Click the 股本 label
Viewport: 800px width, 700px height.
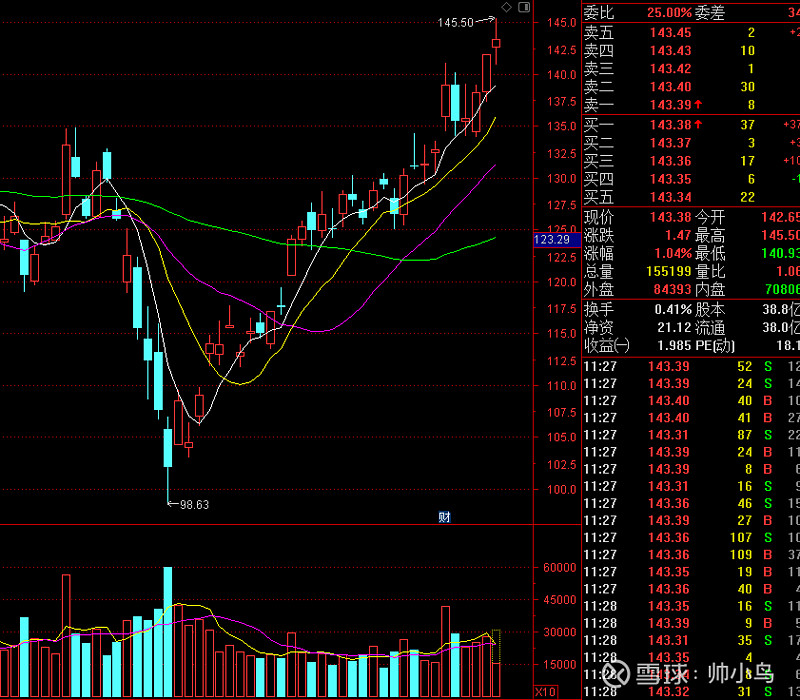tap(710, 310)
